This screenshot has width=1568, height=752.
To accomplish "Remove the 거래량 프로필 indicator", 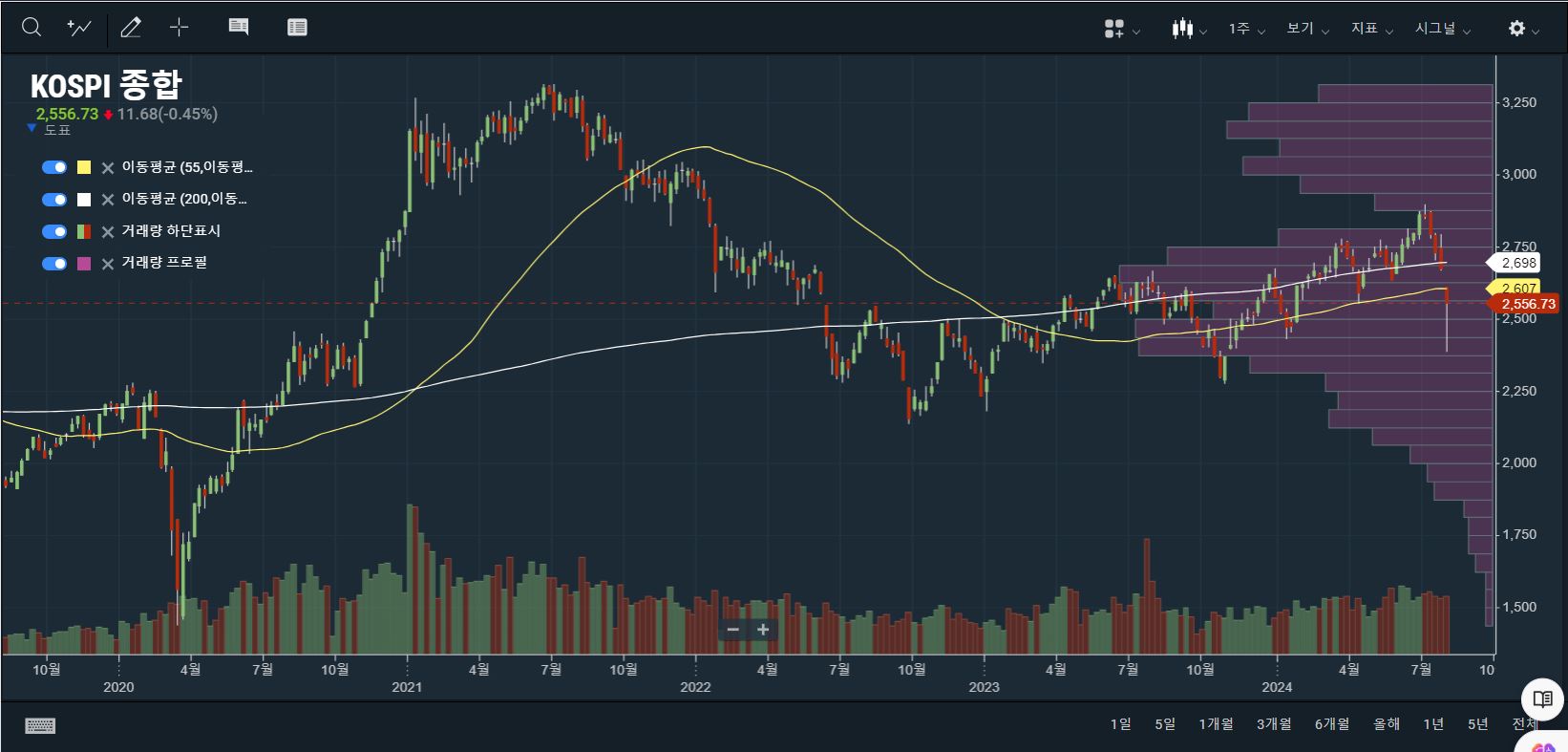I will [x=108, y=264].
